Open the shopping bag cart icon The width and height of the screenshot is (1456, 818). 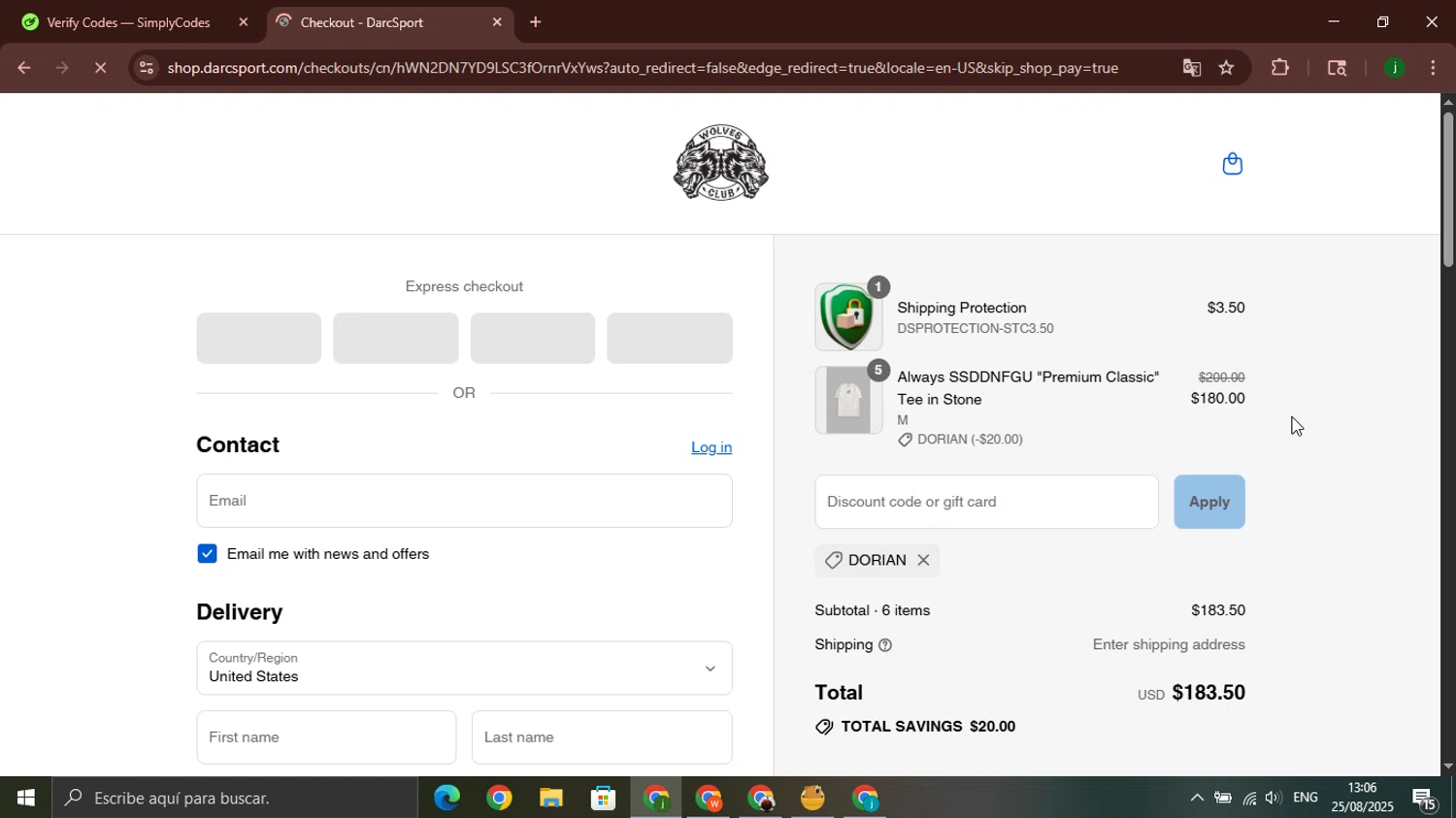(1232, 164)
